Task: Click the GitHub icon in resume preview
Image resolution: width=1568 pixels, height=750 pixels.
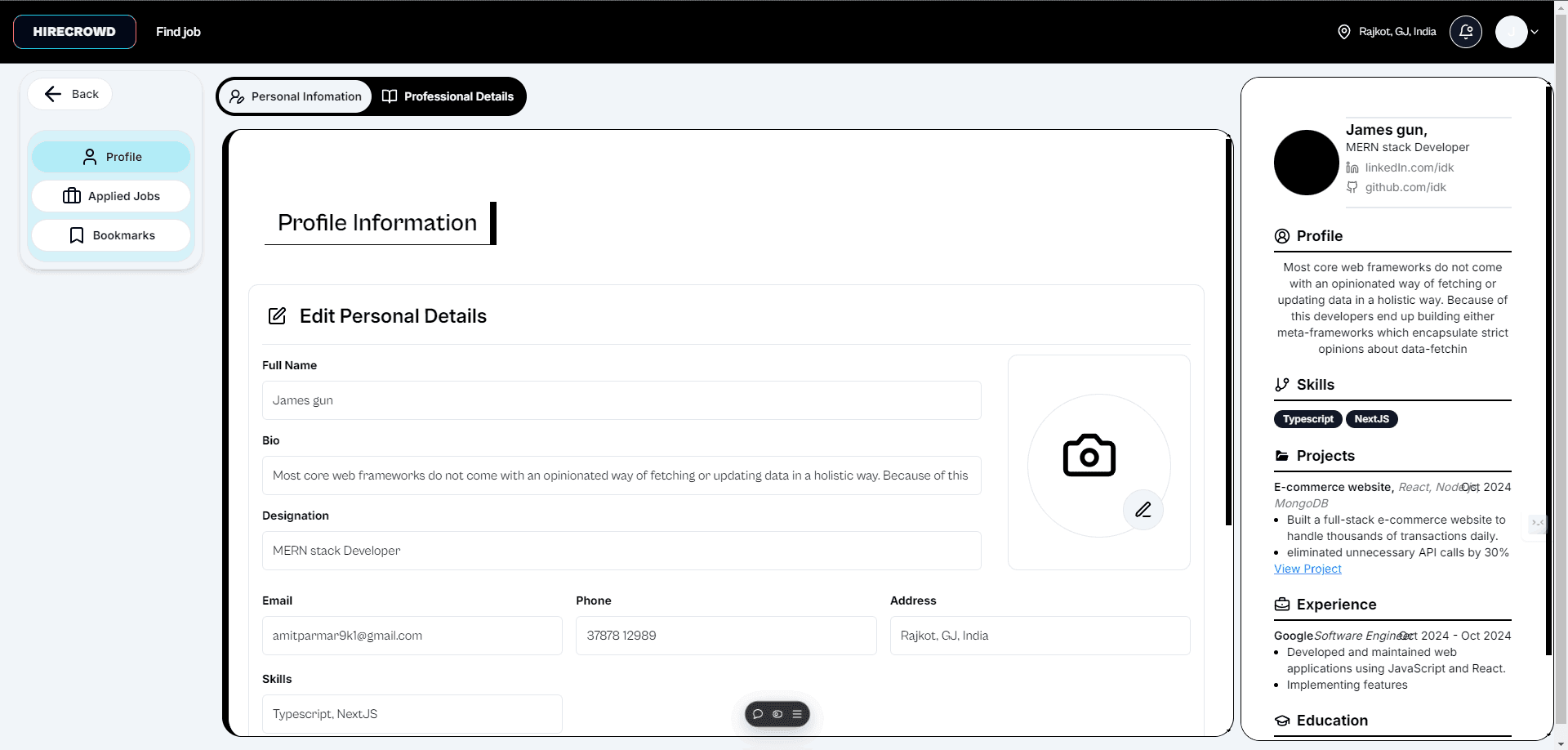Action: pos(1352,187)
